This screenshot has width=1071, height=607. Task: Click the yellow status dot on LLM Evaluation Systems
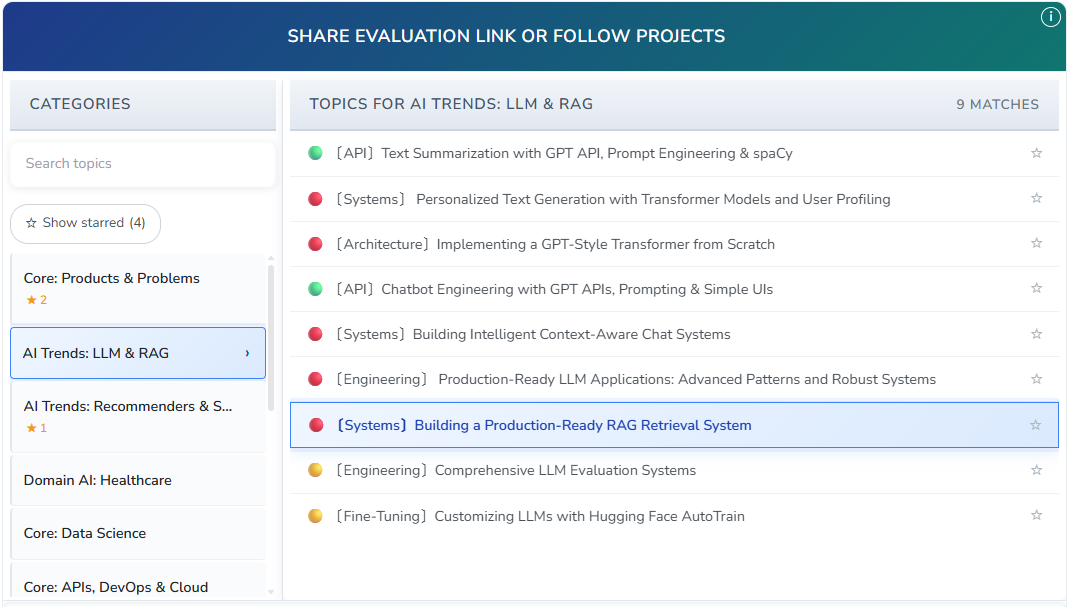(x=315, y=470)
